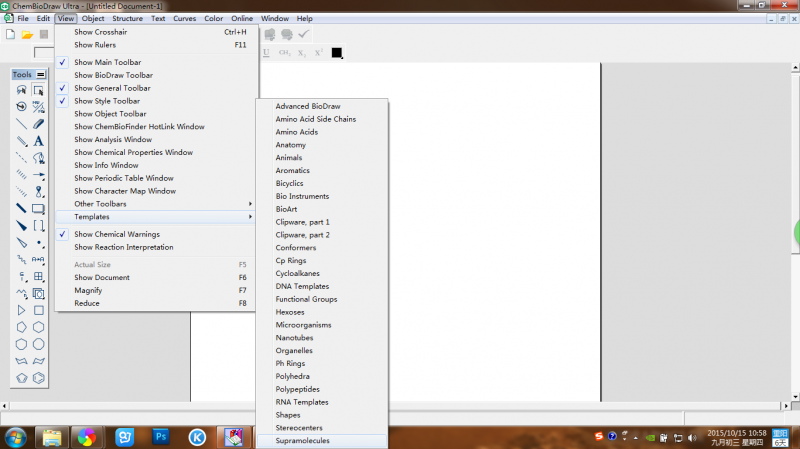Select the Cyclobutane ring tool
The image size is (800, 449).
pyautogui.click(x=38, y=310)
